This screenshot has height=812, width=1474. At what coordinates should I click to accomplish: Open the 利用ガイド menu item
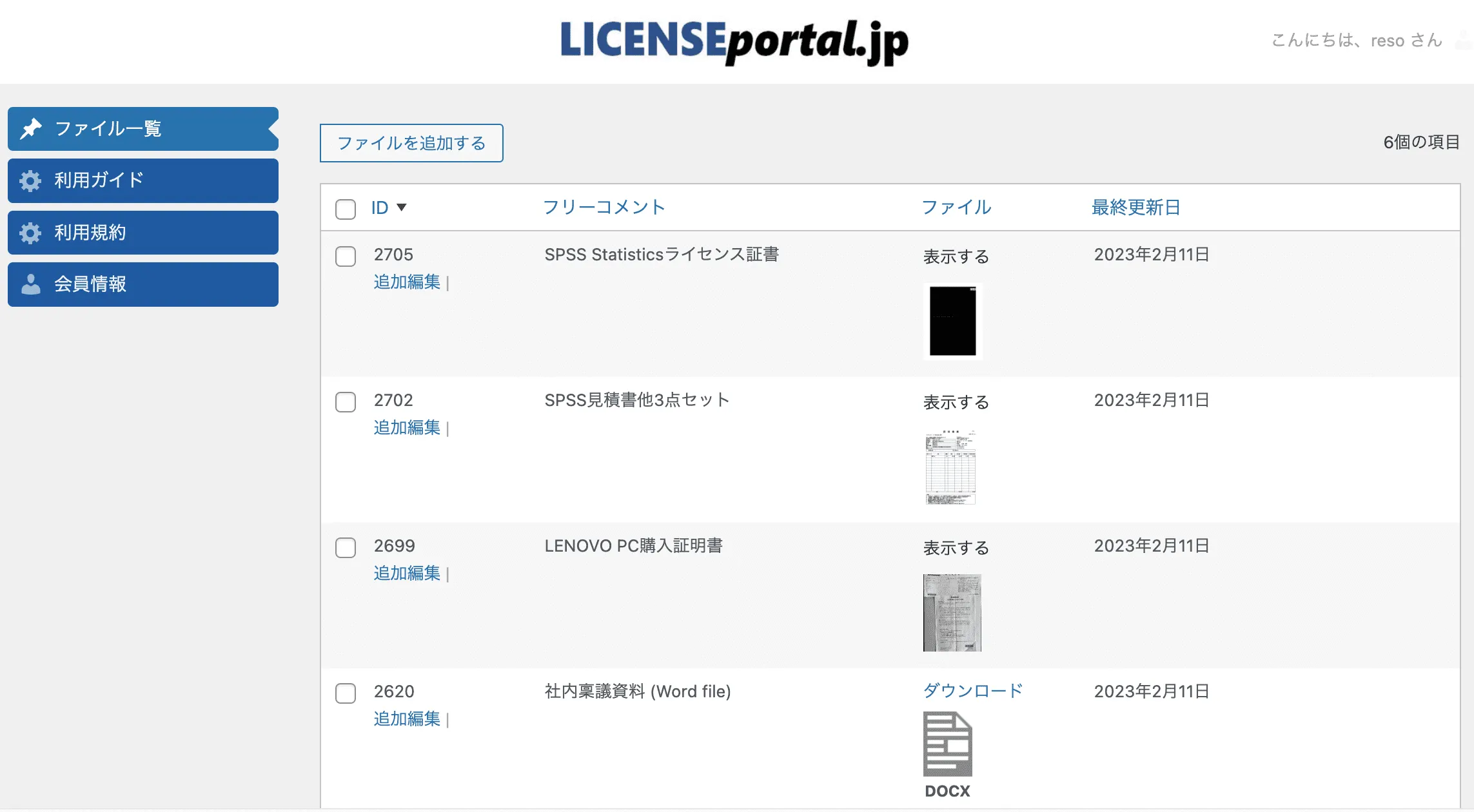click(143, 181)
